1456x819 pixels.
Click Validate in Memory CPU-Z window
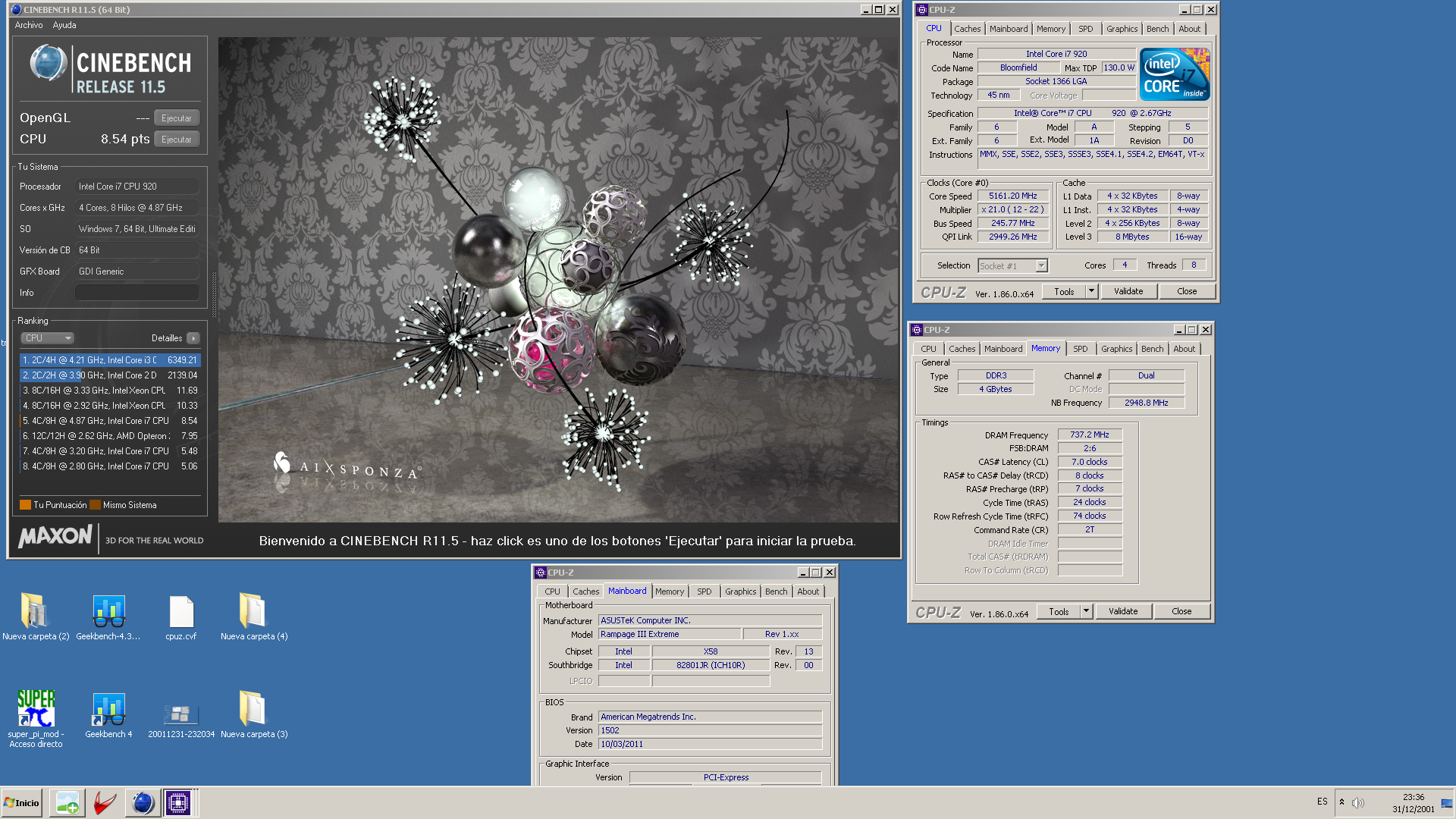pyautogui.click(x=1123, y=612)
